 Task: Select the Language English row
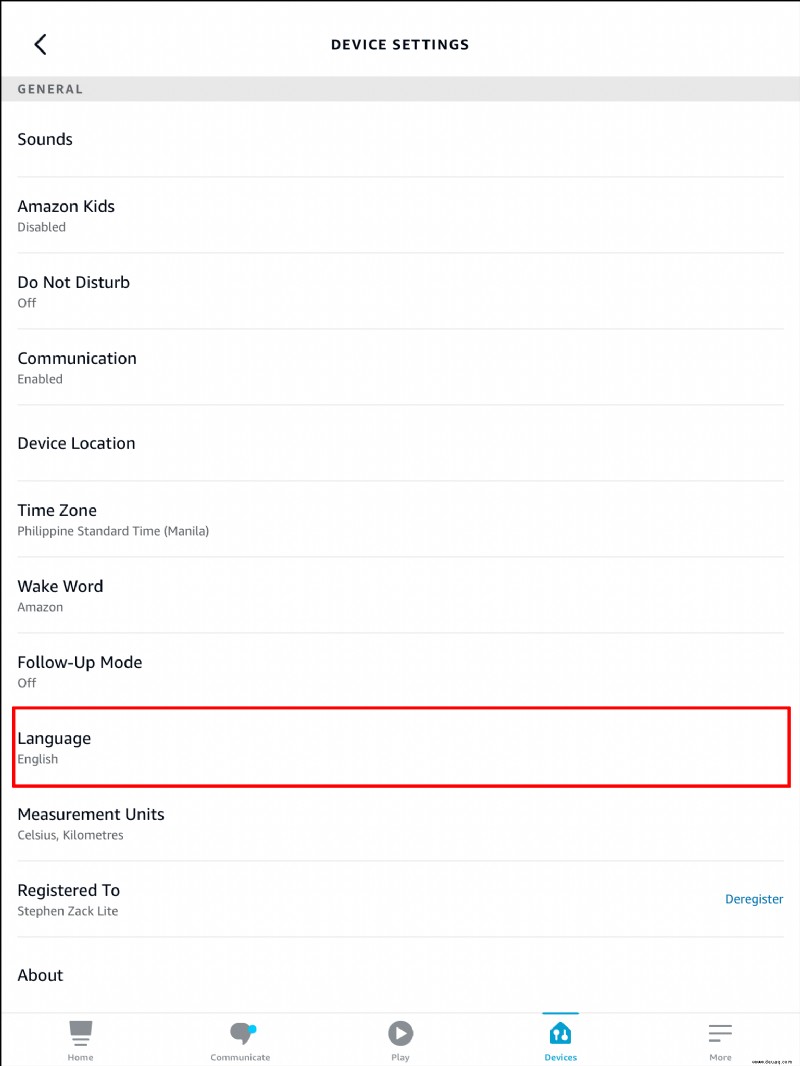point(401,747)
